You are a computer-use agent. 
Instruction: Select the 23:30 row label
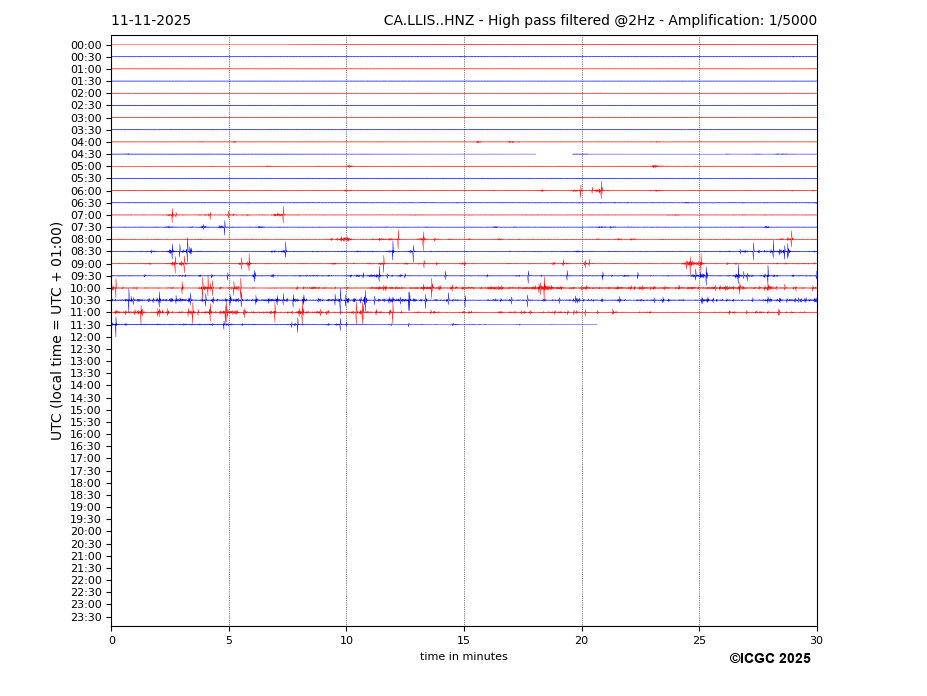click(86, 617)
